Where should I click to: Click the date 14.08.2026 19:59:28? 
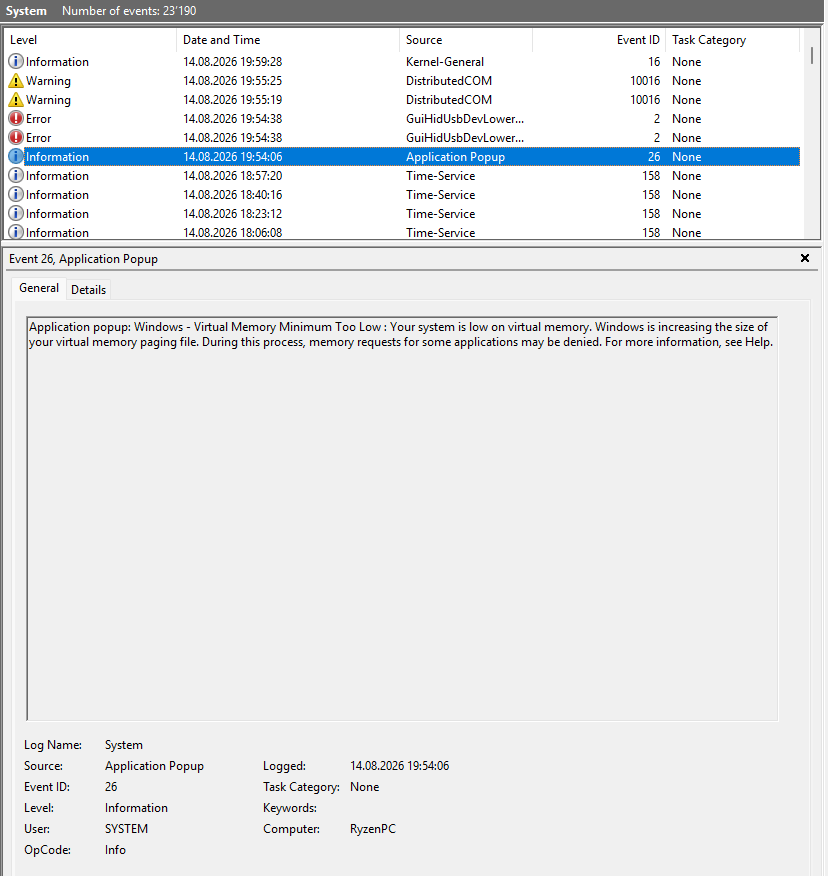click(x=232, y=62)
